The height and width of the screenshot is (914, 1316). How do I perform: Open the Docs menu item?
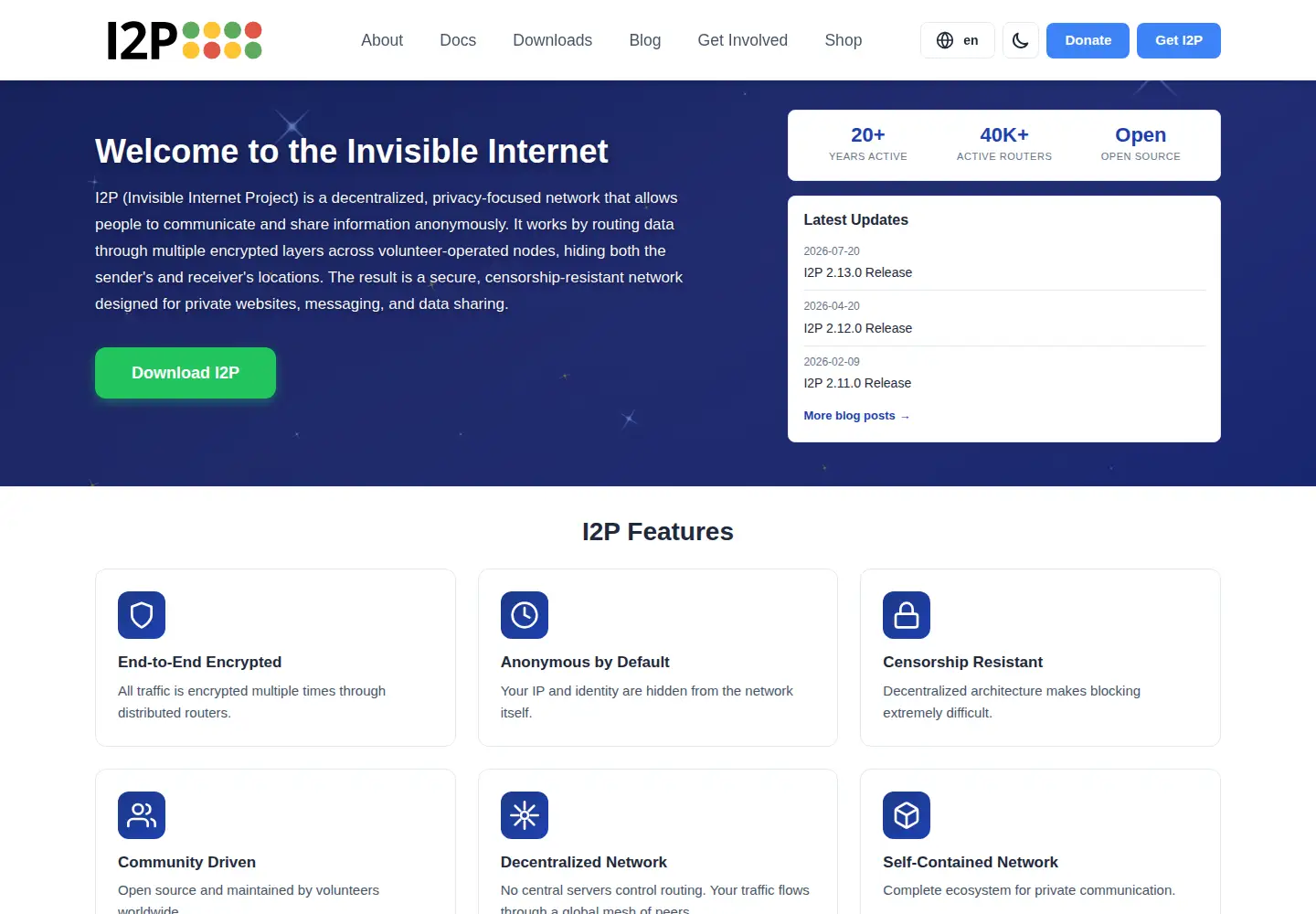[x=458, y=40]
